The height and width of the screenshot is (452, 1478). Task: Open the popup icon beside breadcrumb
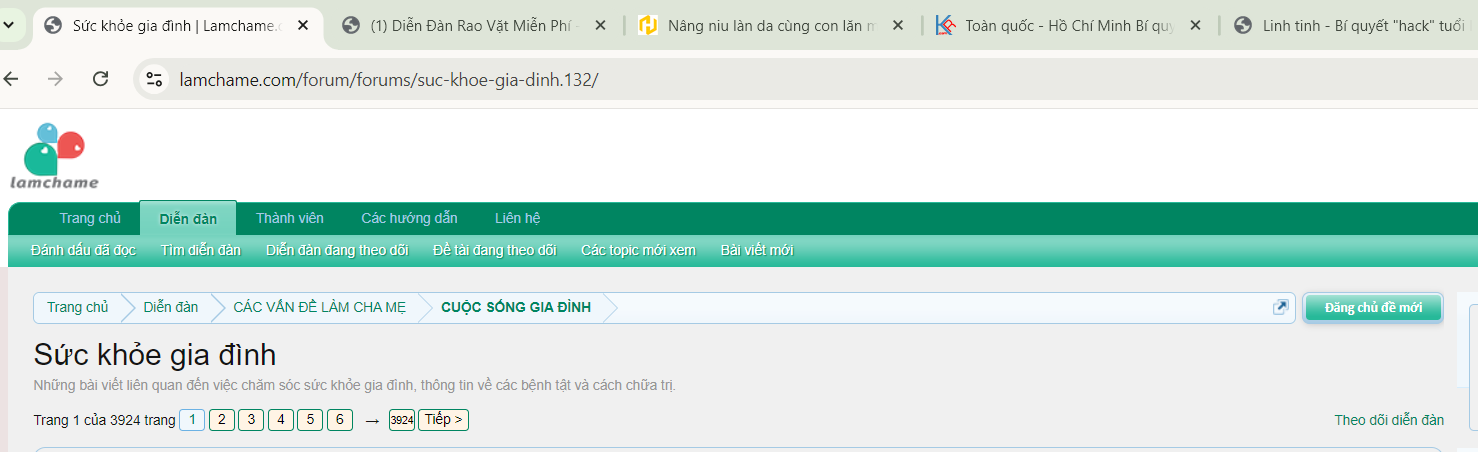(1280, 308)
